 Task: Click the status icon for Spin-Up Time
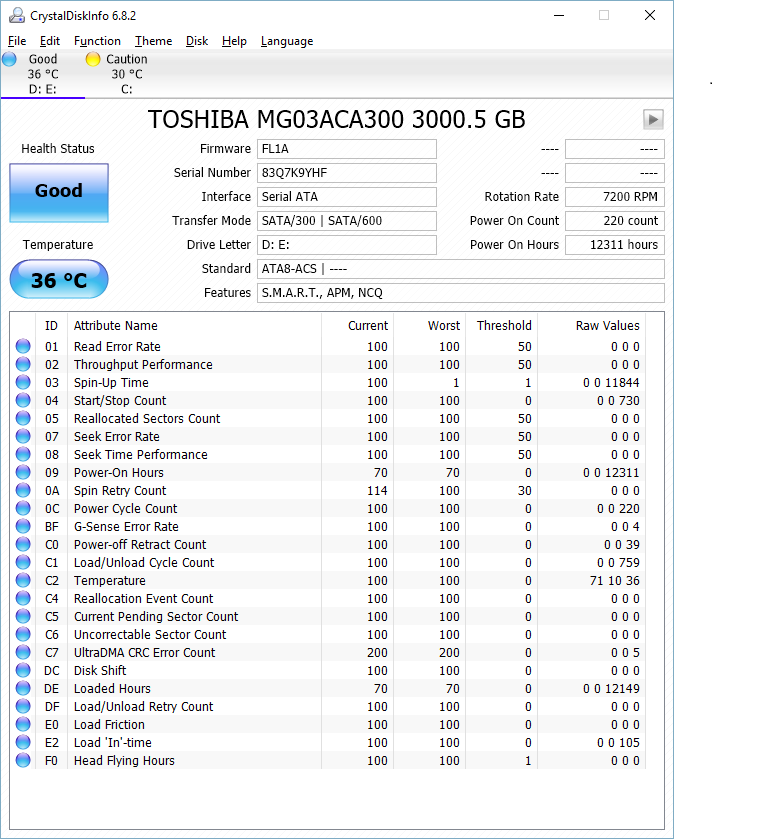tap(23, 382)
